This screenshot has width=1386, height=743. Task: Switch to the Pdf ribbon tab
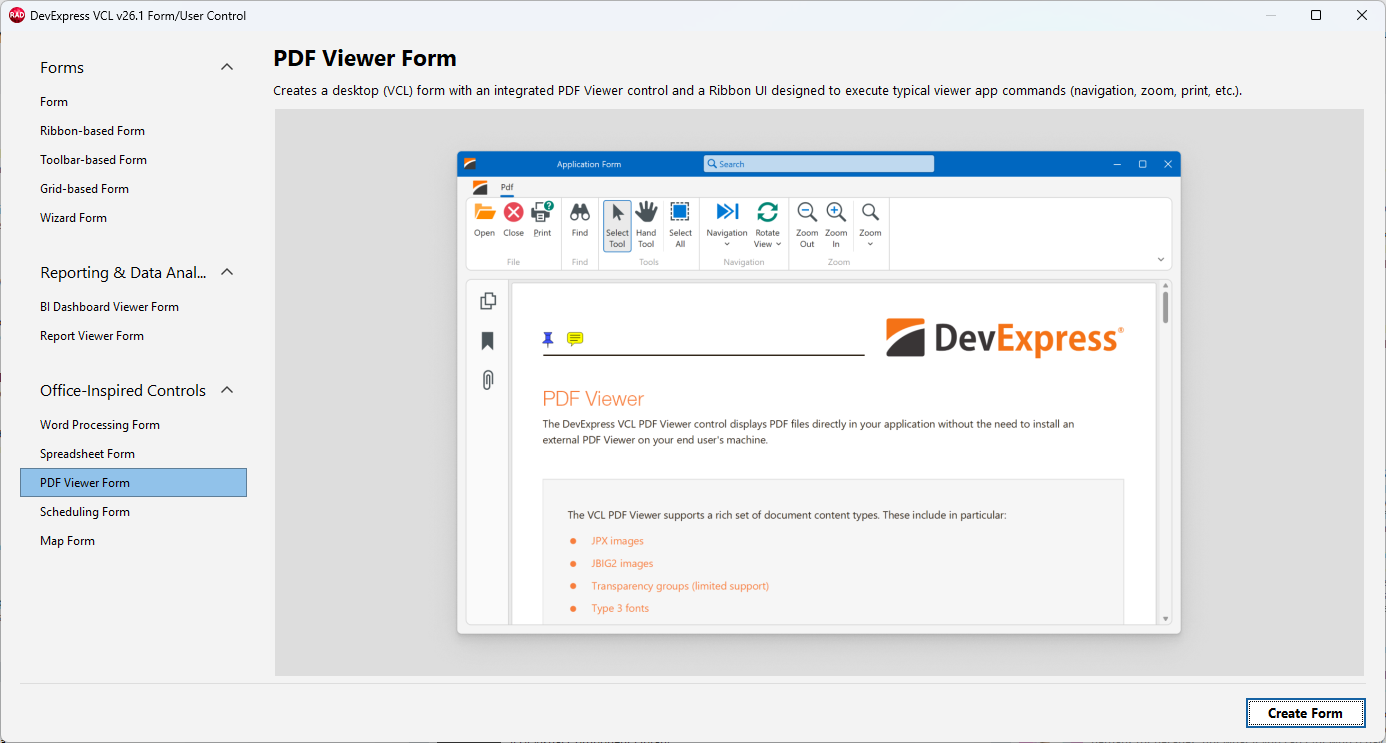[507, 187]
